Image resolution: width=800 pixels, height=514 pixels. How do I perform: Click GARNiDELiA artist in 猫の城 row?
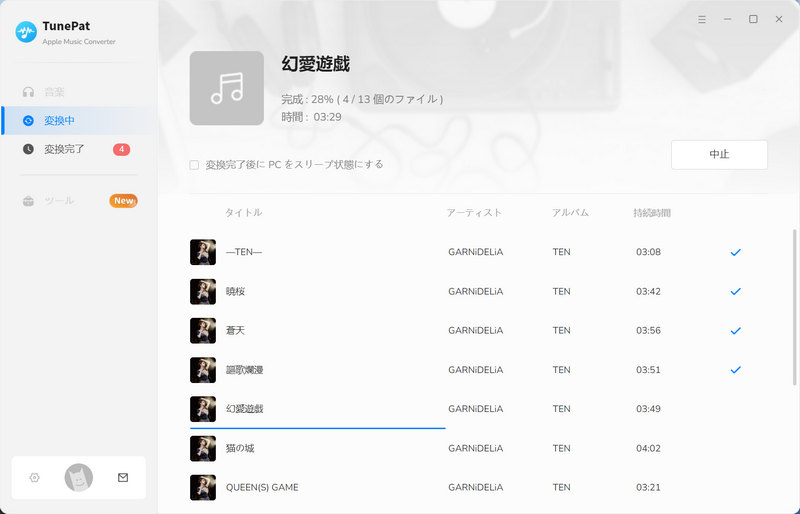tap(476, 448)
